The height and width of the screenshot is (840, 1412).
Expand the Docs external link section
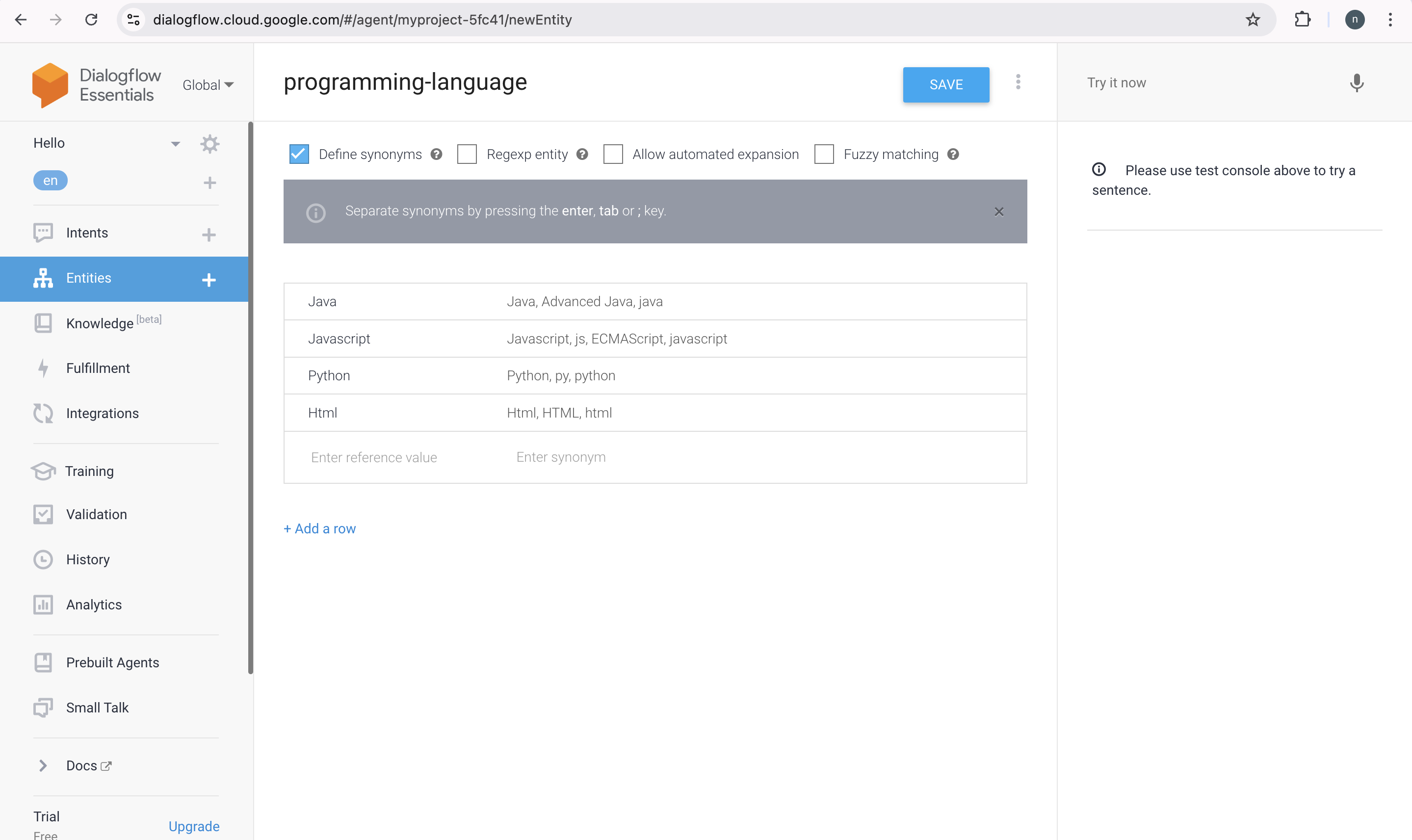(x=43, y=765)
